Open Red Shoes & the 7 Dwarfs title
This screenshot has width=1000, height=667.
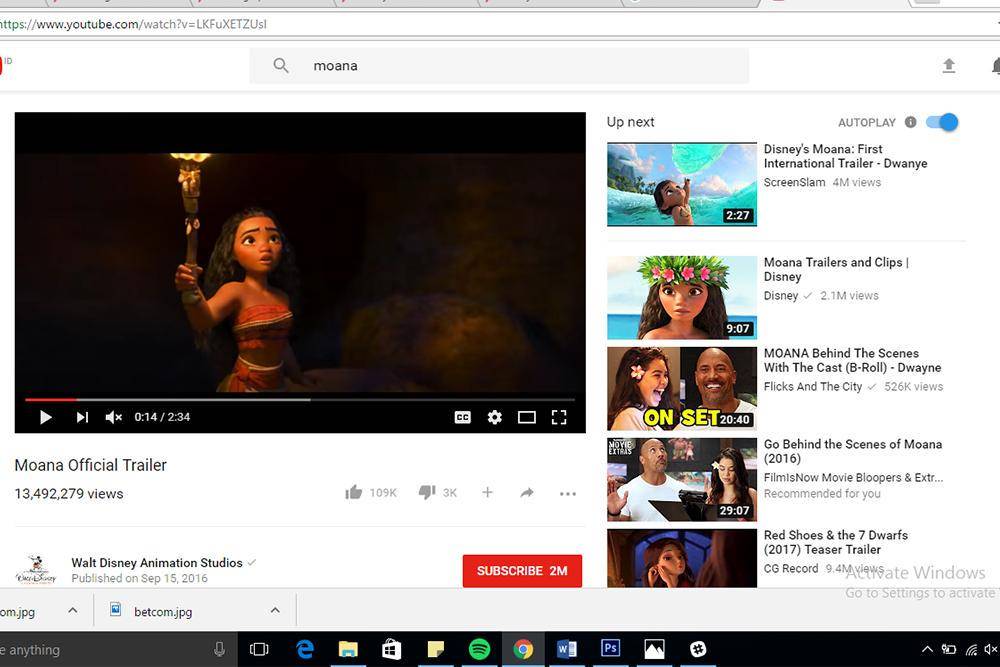[x=836, y=542]
